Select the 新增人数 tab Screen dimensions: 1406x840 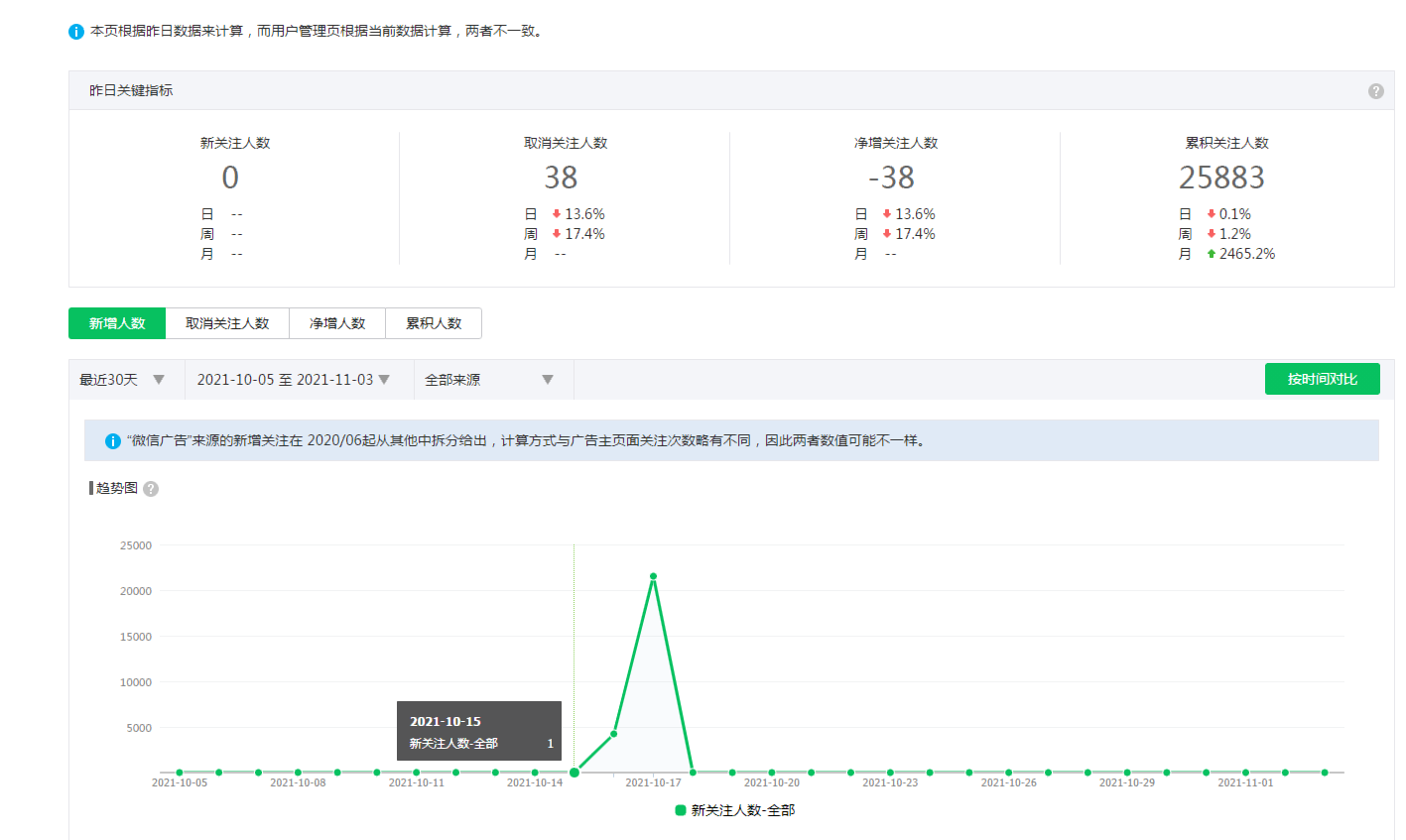(117, 323)
